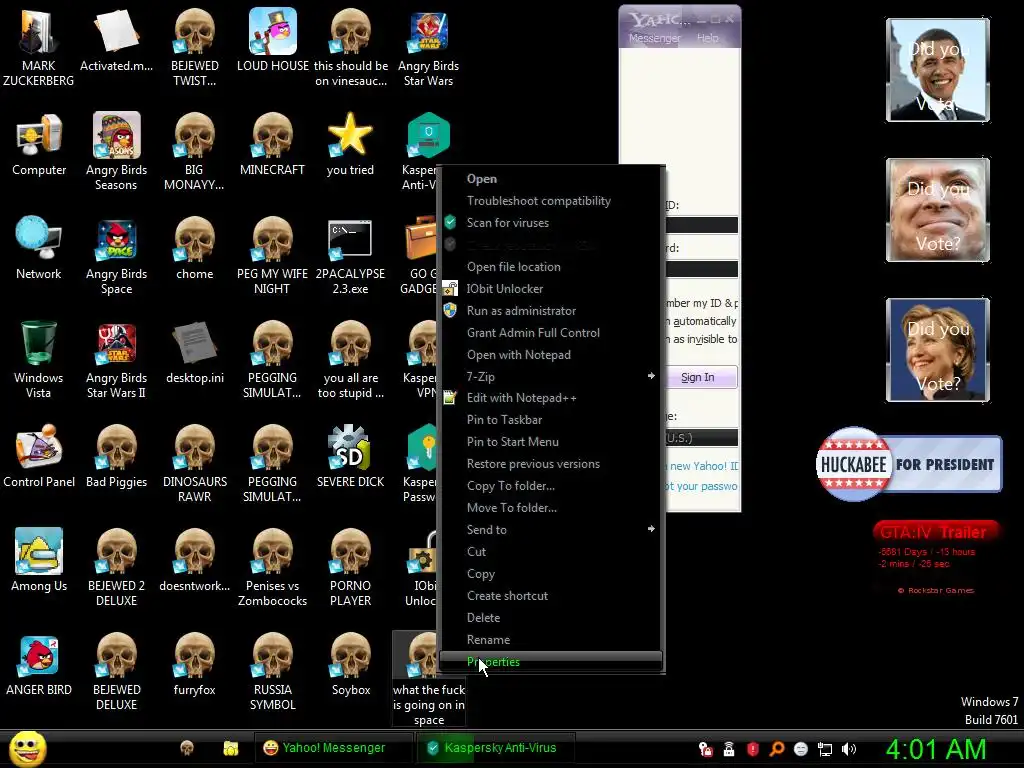Expand the Send to submenu
The image size is (1024, 768).
tap(551, 530)
